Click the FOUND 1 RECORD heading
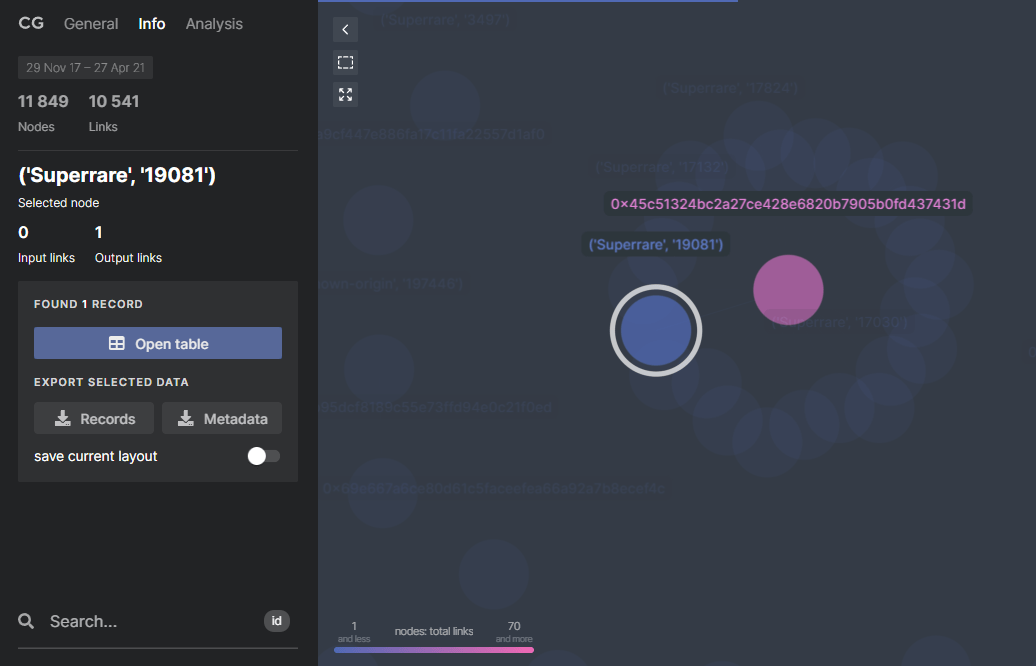This screenshot has width=1036, height=666. click(x=89, y=304)
